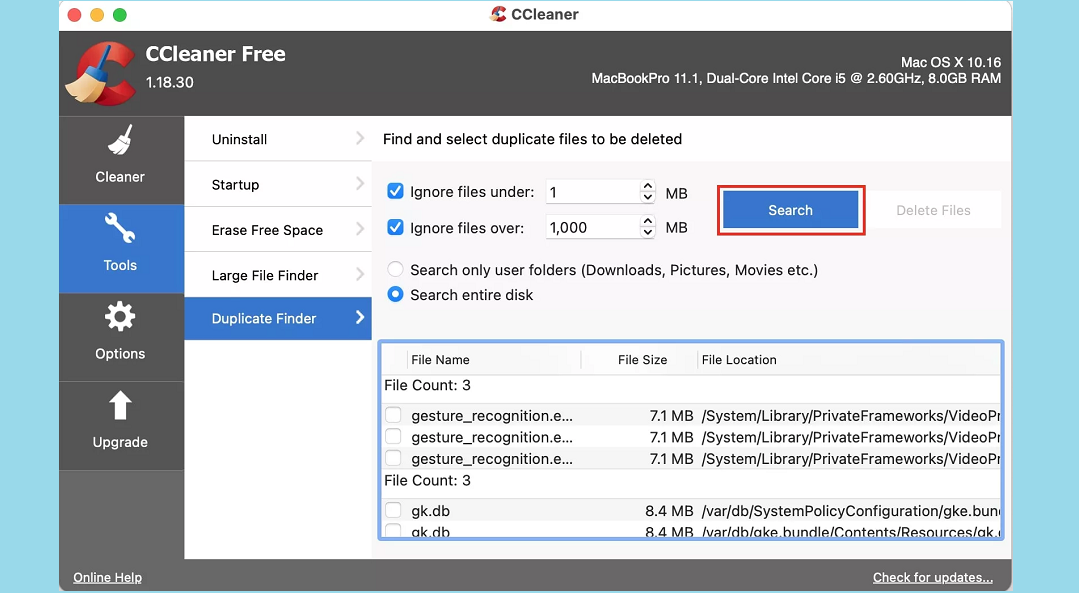
Task: Click the Mac OS X 10.16 text
Action: [951, 62]
